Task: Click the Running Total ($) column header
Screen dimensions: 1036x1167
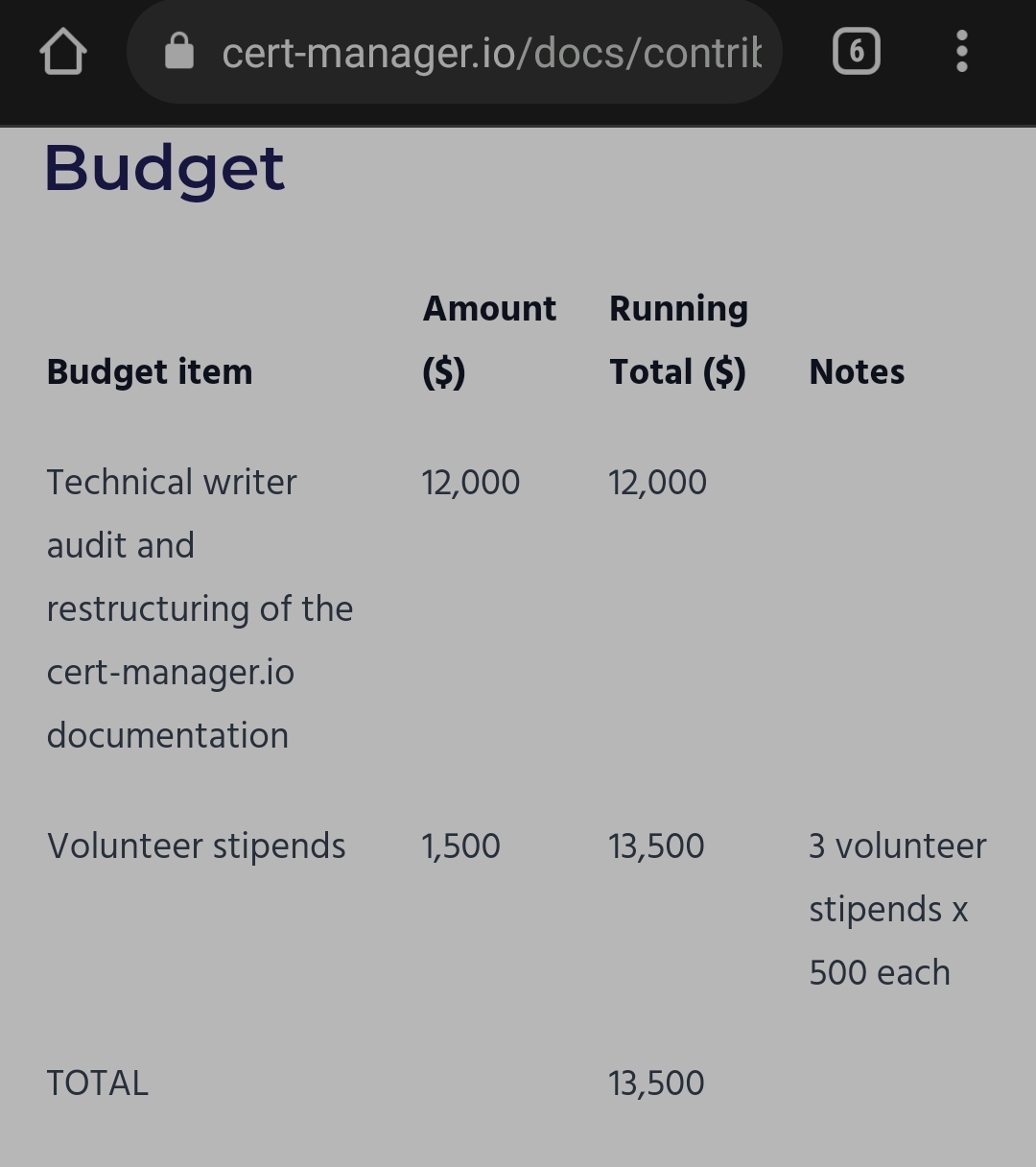Action: (x=679, y=341)
